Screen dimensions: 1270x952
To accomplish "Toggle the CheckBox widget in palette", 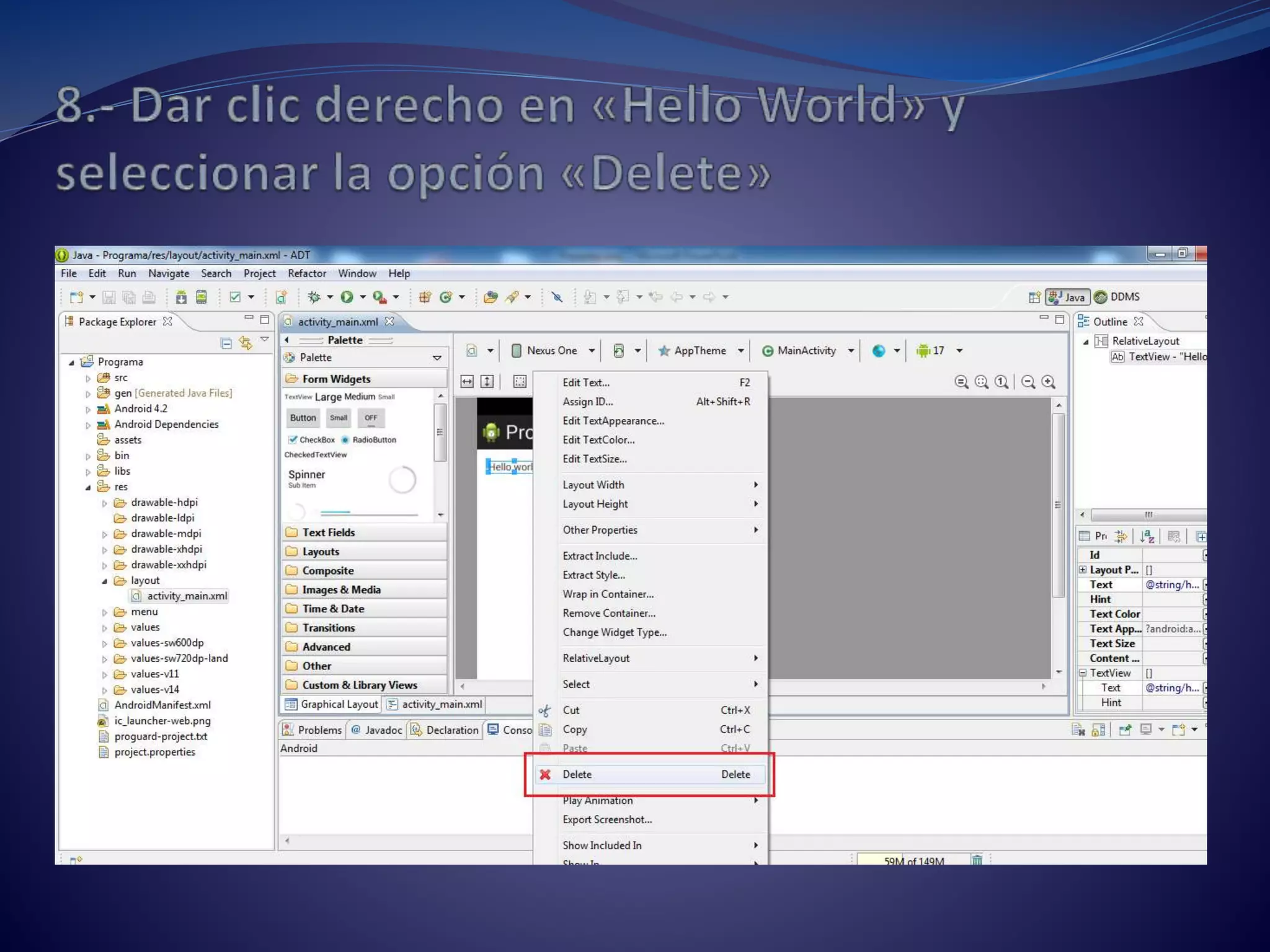I will click(x=311, y=440).
